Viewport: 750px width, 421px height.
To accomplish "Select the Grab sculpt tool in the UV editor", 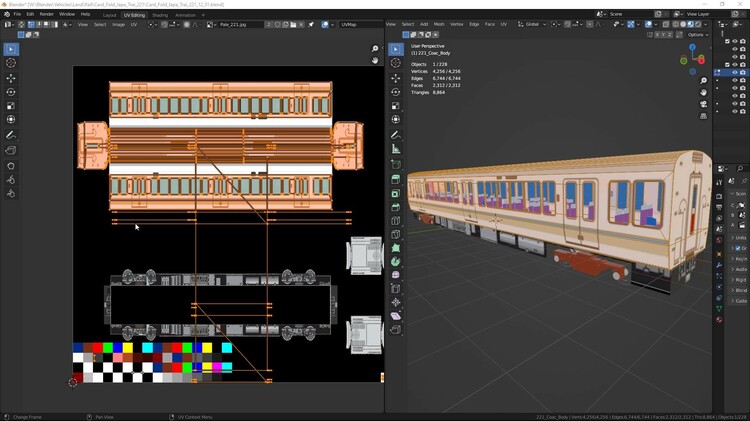I will tap(11, 166).
